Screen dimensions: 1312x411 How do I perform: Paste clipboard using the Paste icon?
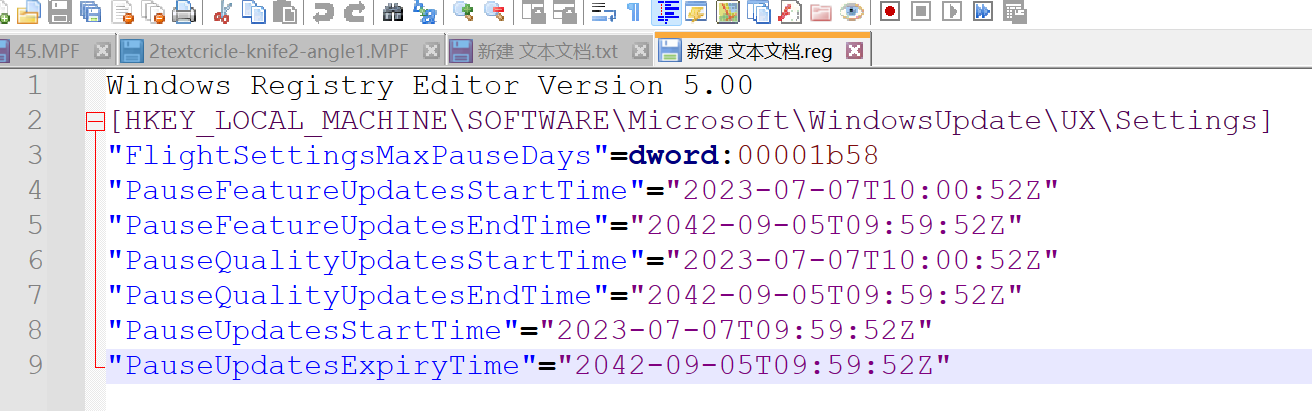[285, 12]
